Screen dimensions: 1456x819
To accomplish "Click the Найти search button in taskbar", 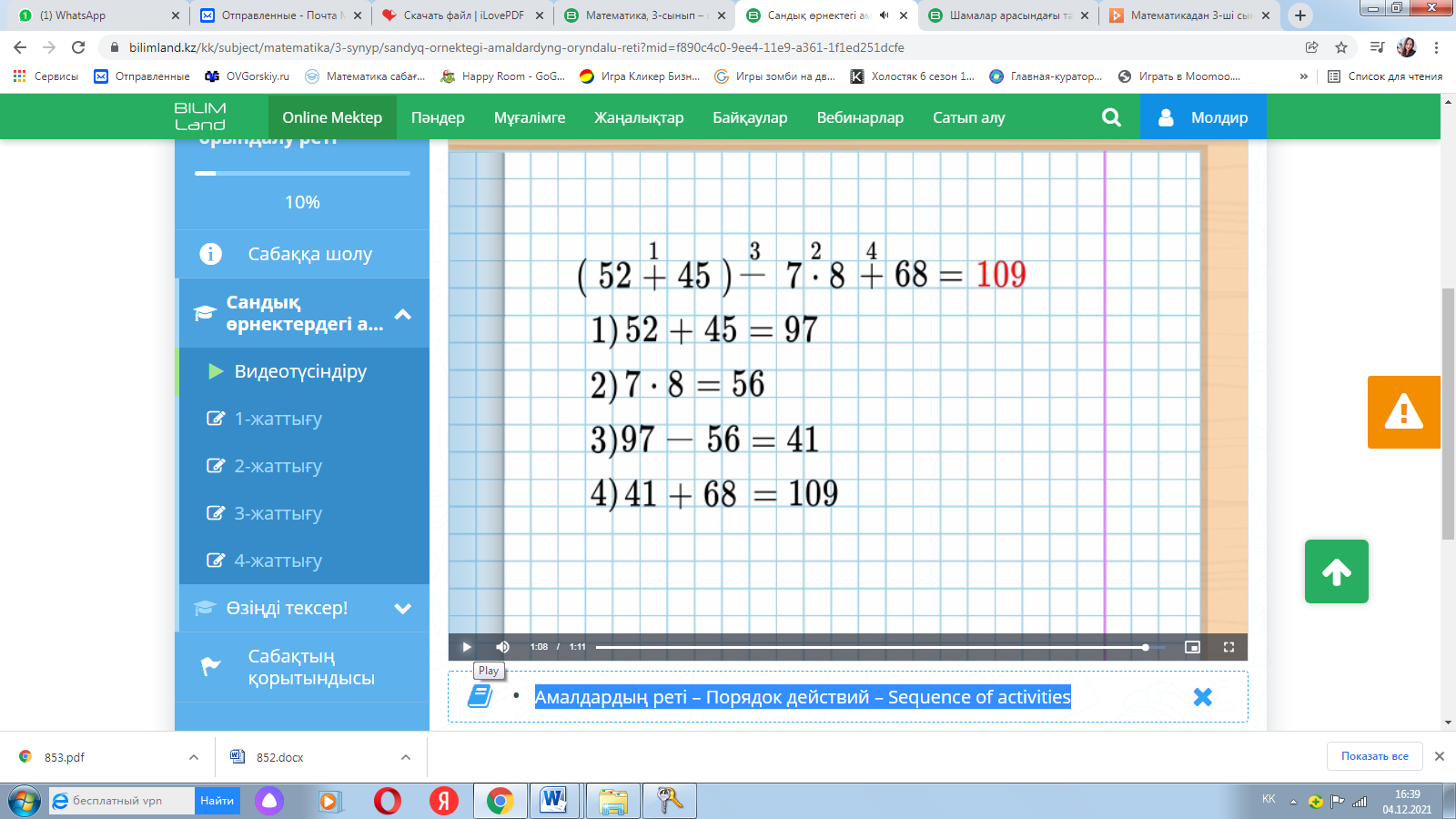I will (x=217, y=801).
